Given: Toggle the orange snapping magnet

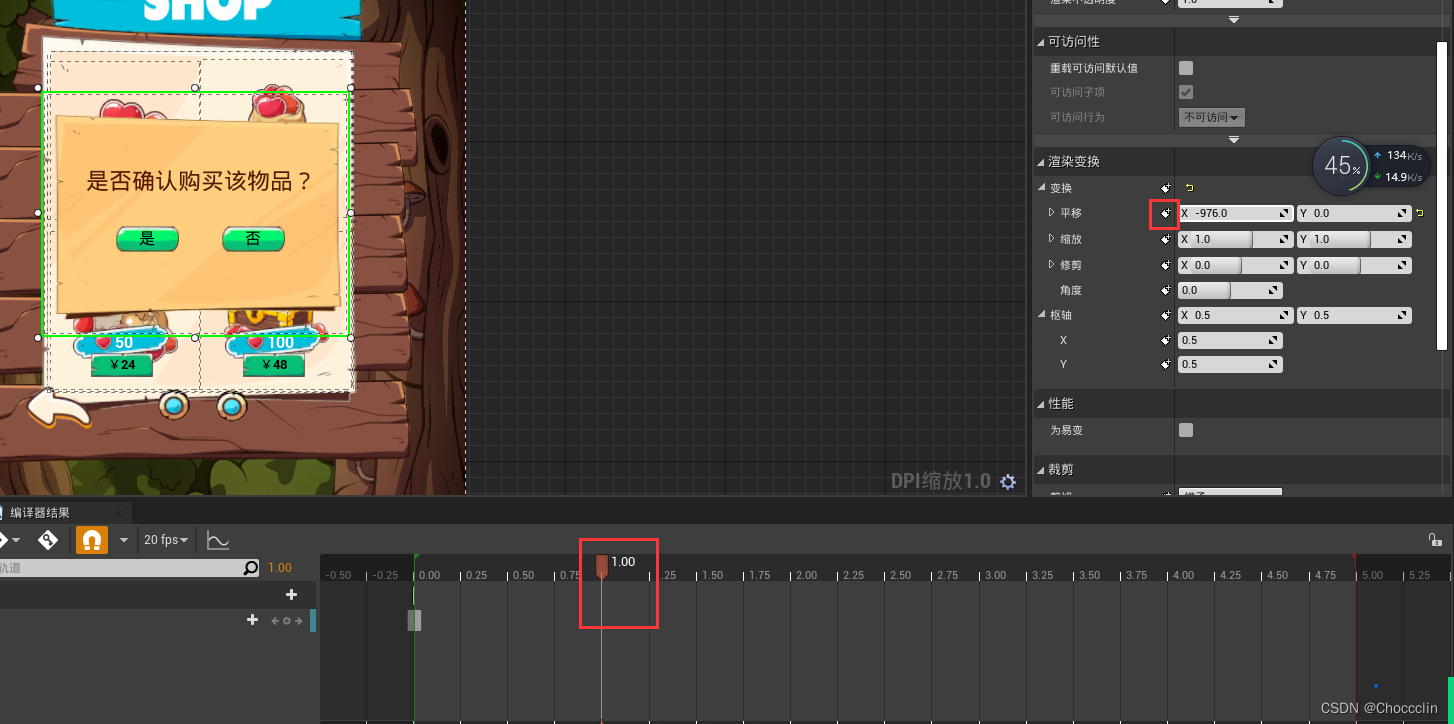Looking at the screenshot, I should (91, 540).
